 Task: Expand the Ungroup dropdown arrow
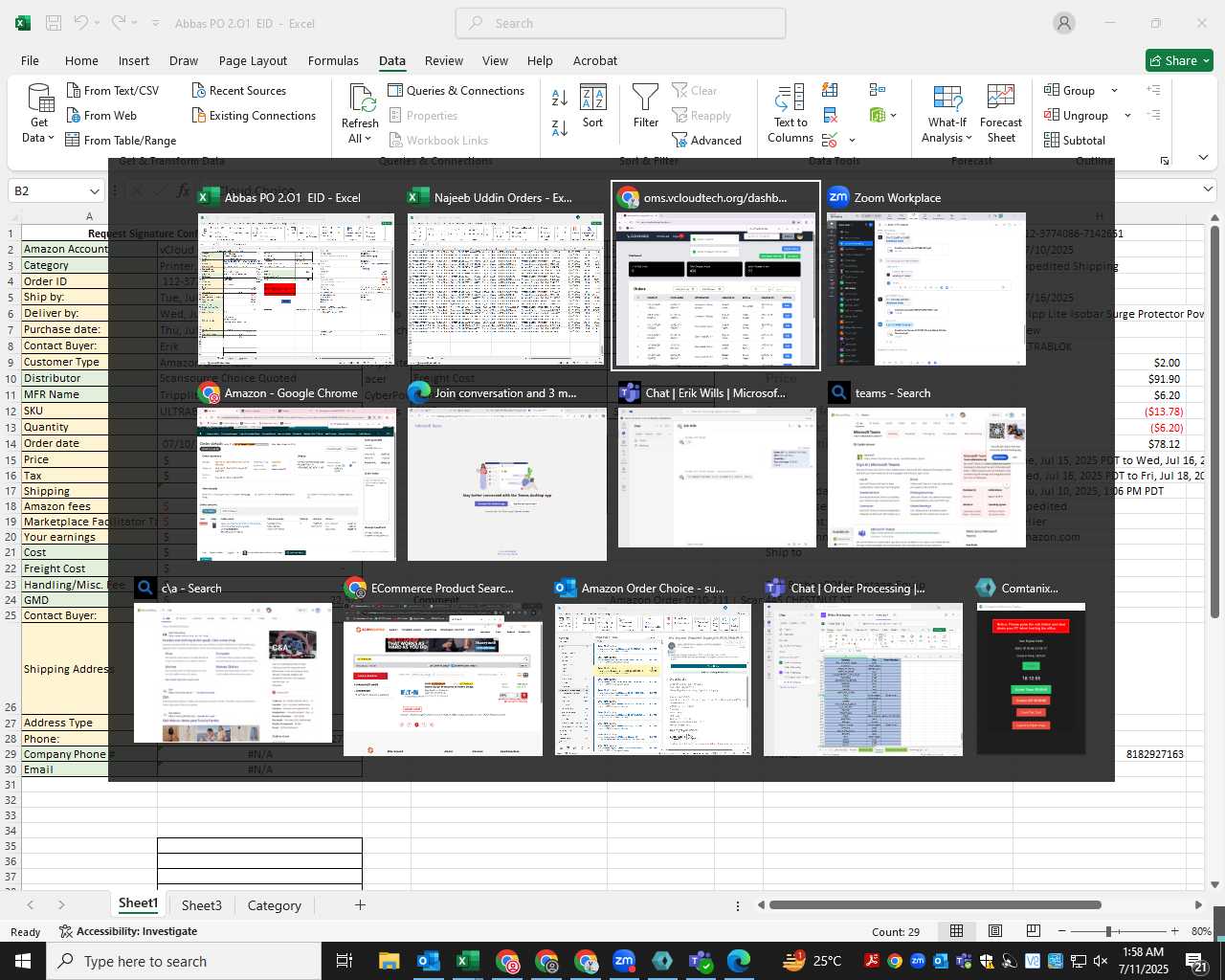[x=1127, y=115]
